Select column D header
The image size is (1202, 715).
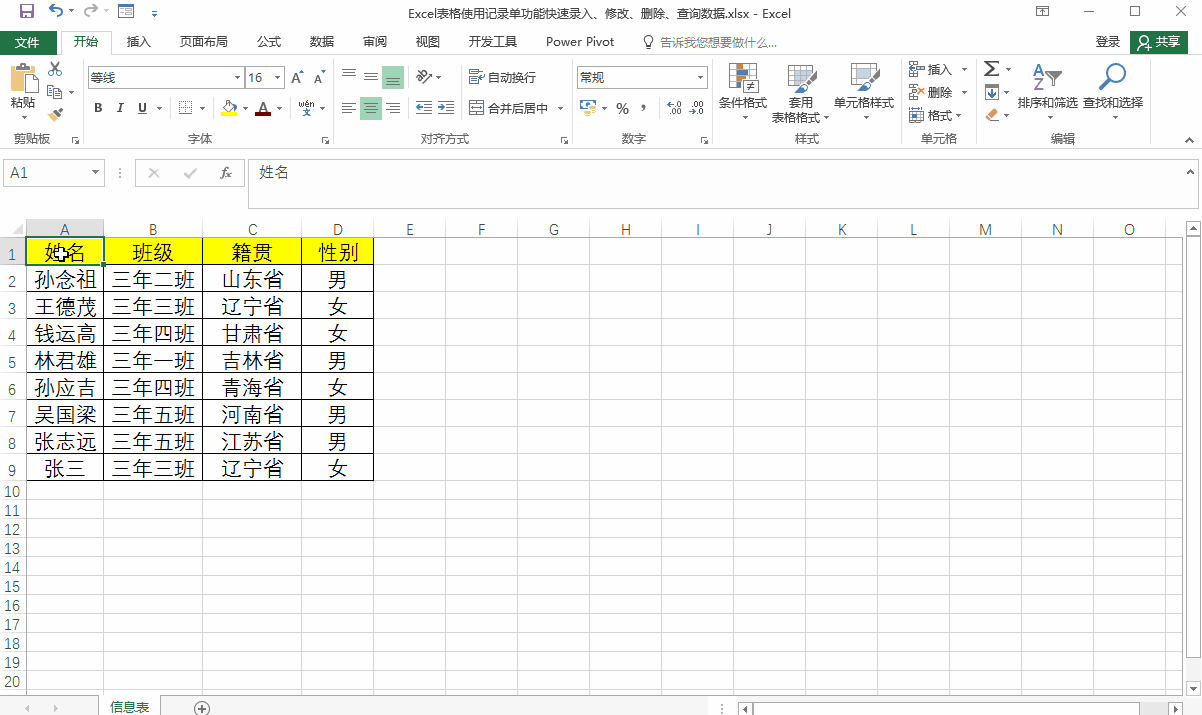(338, 229)
